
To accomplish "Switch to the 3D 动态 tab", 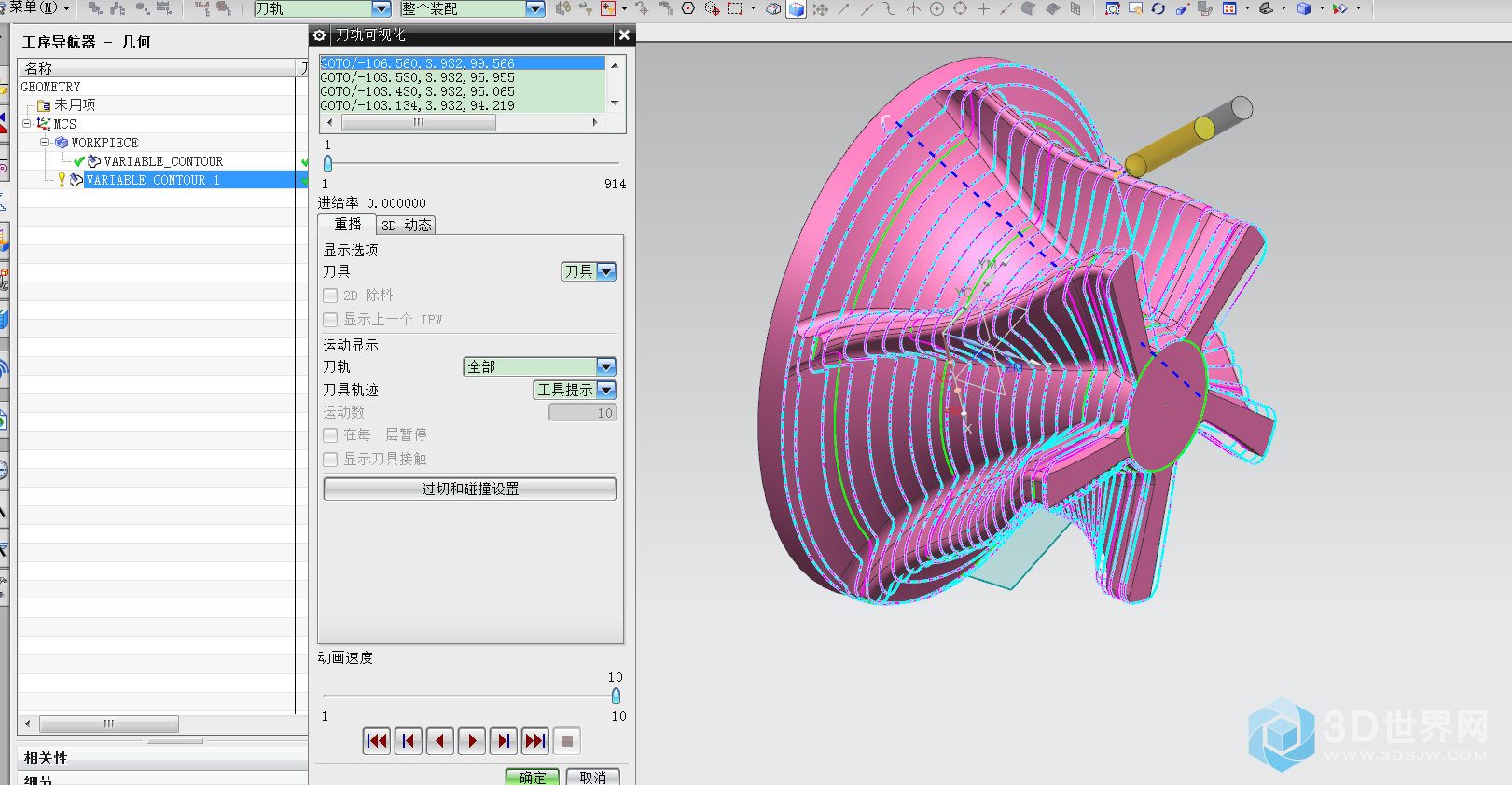I will point(407,225).
